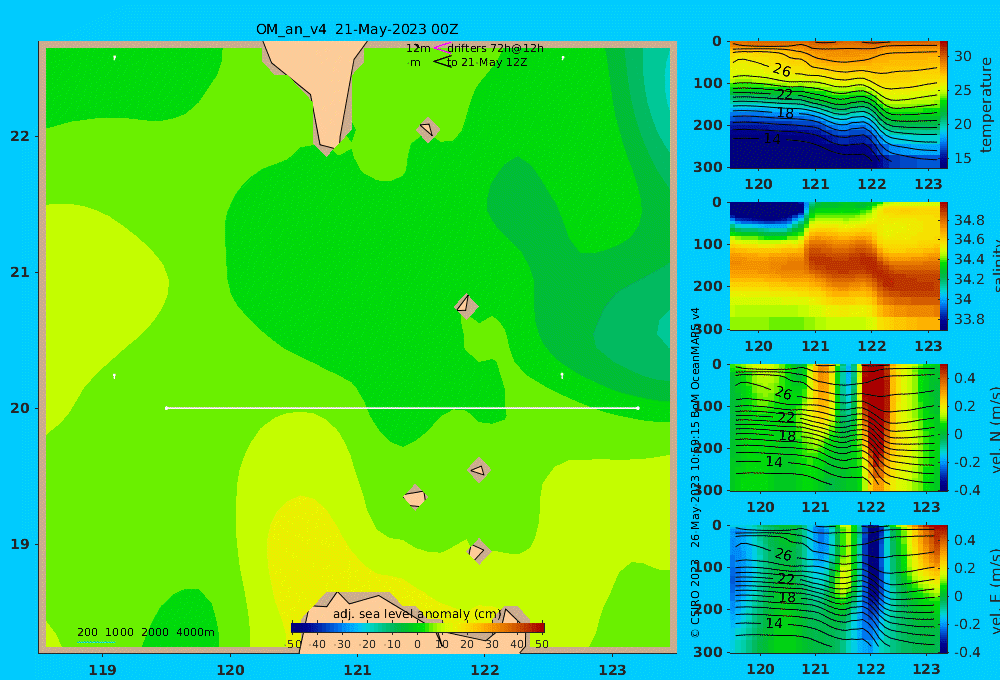Click the island near 18.95°N, 122°E
This screenshot has width=1000, height=680.
pos(478,551)
